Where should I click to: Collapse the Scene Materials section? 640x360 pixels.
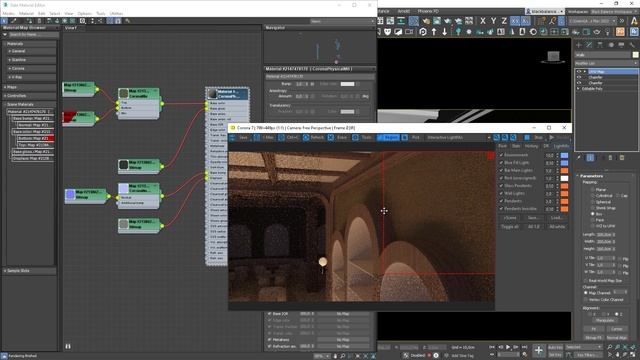pos(29,104)
